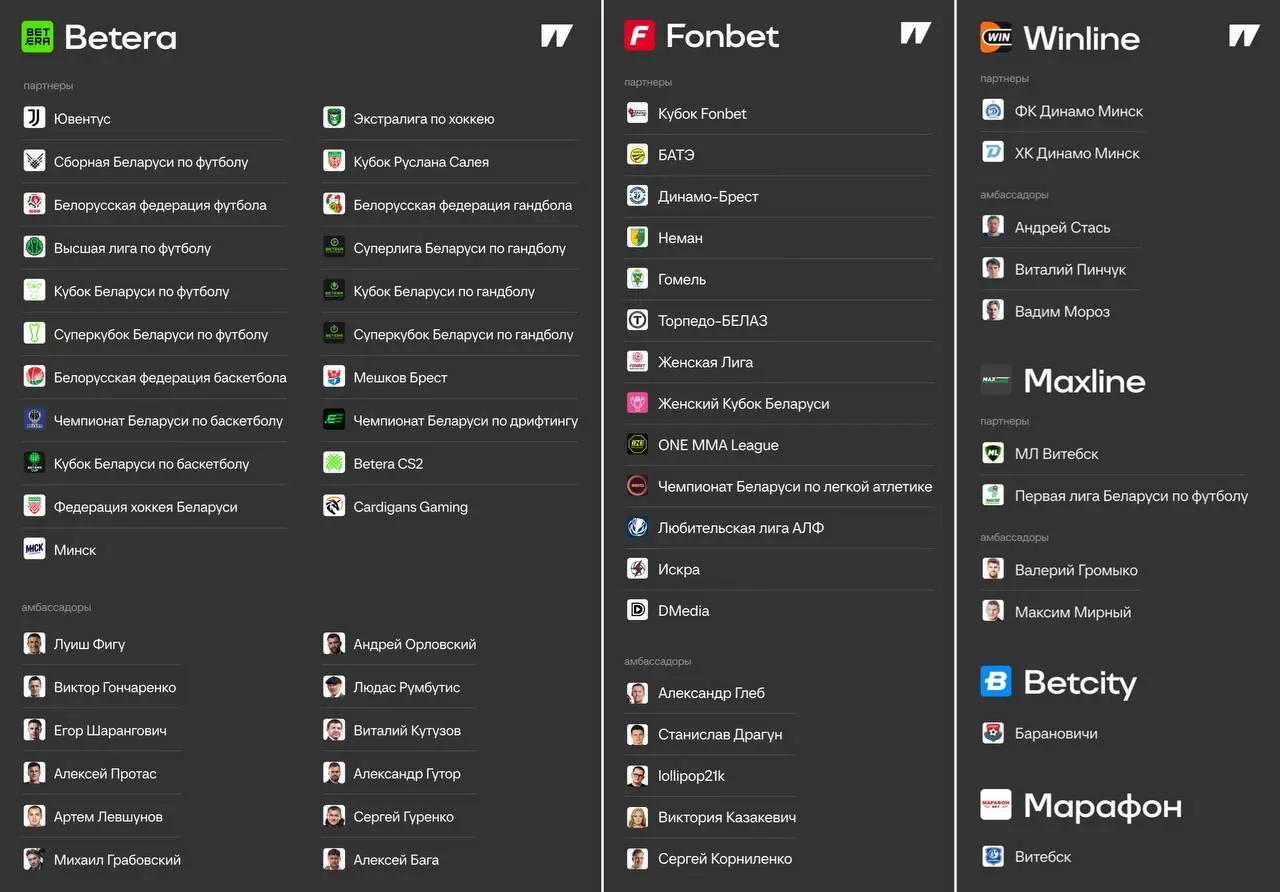Click the text 'Чемпионат Беларуси по баскетболу'
This screenshot has height=892, width=1280.
click(169, 420)
